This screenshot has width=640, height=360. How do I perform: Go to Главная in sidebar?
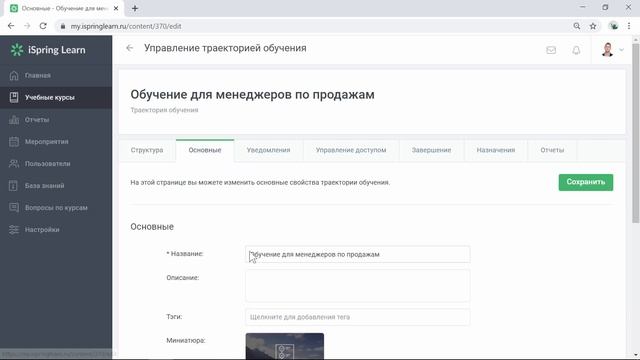[x=38, y=76]
